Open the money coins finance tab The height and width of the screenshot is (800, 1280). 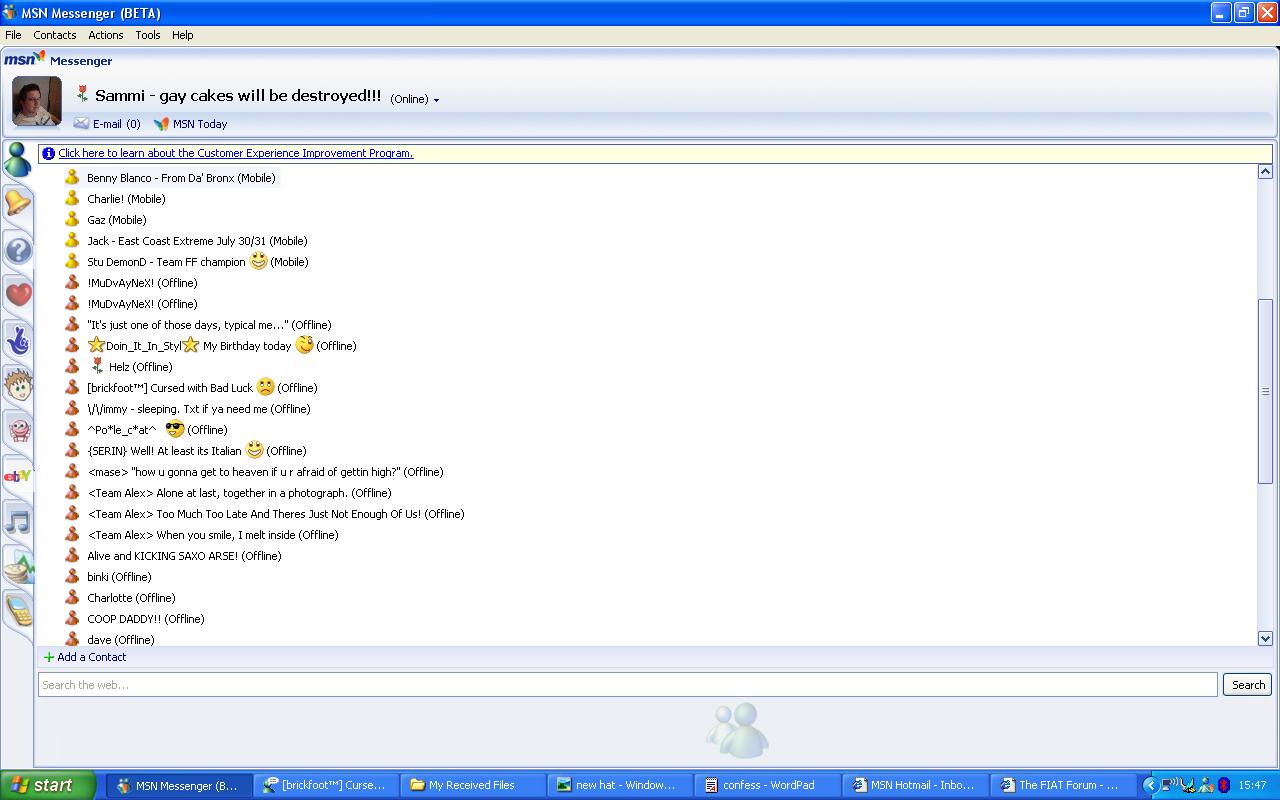[18, 567]
